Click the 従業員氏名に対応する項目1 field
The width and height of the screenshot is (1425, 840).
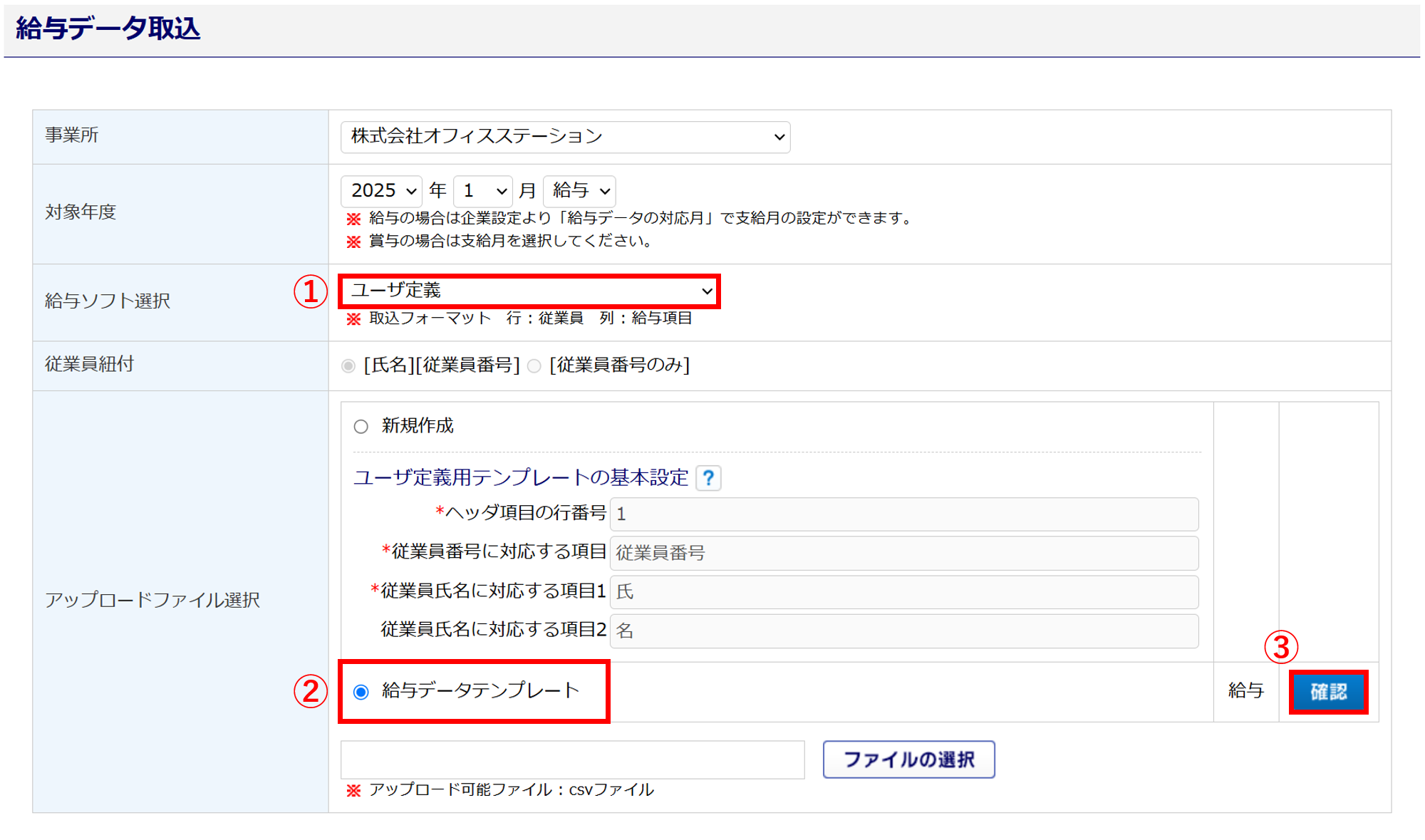click(903, 592)
